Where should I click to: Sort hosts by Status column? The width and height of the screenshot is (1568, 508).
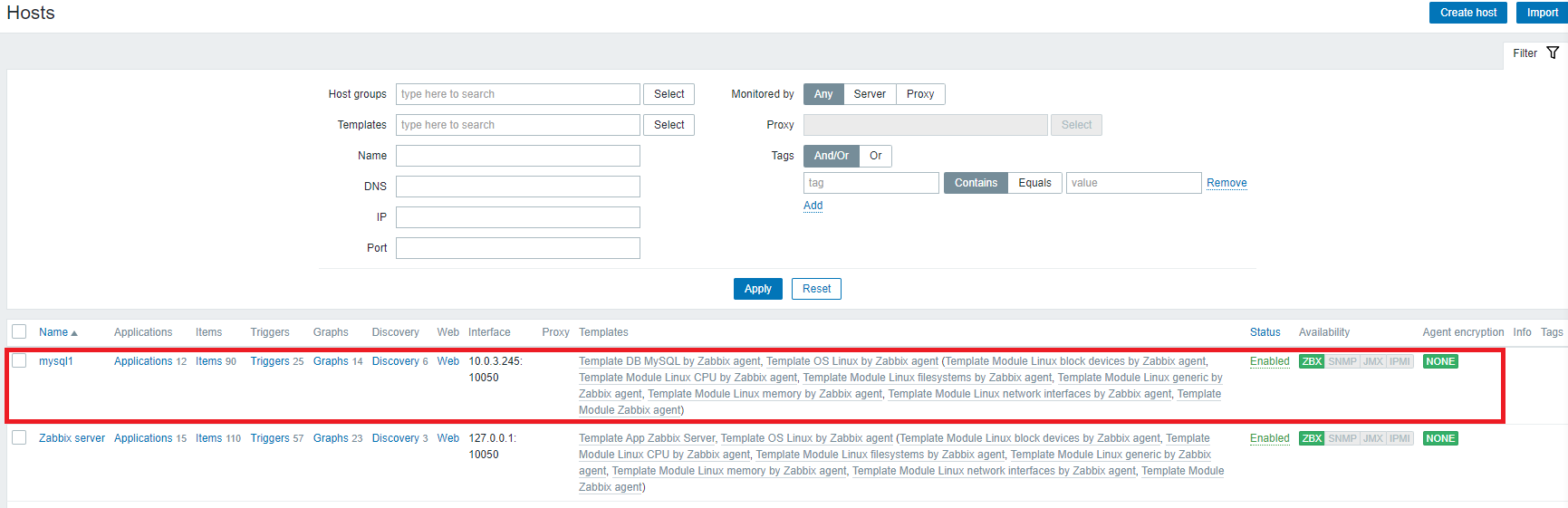point(1265,332)
